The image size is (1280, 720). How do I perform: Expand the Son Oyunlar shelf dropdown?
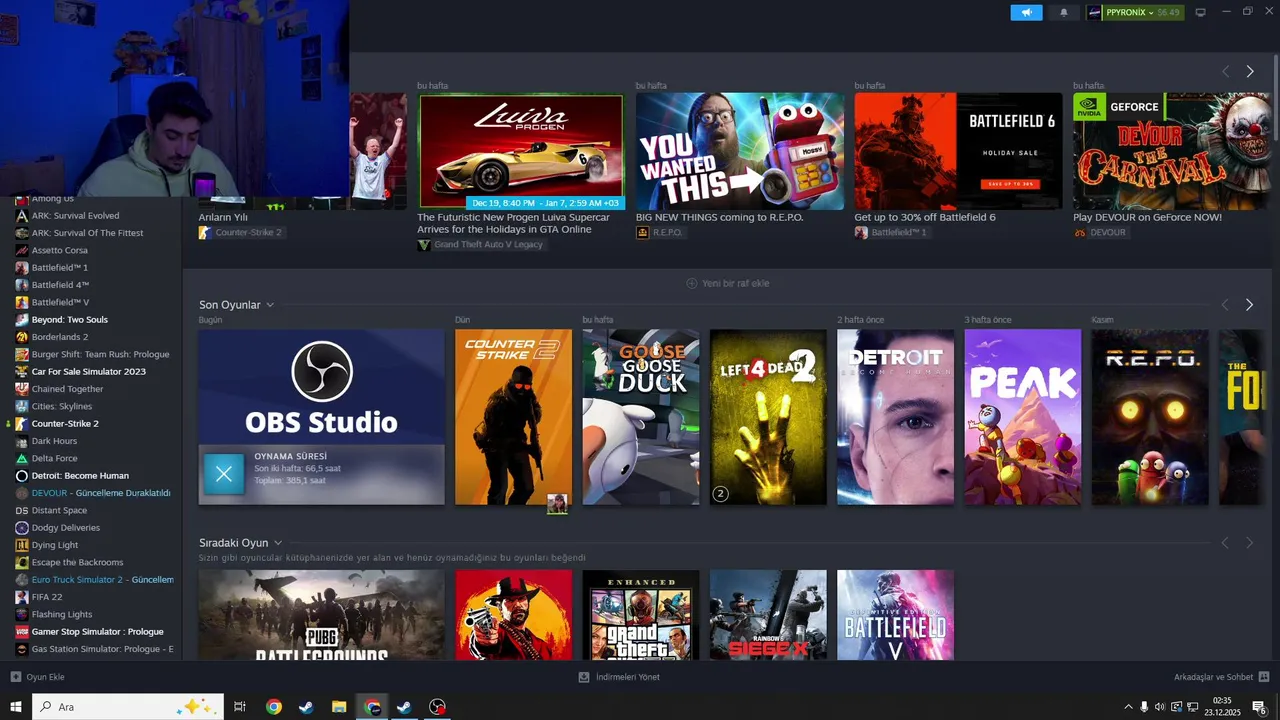[270, 305]
